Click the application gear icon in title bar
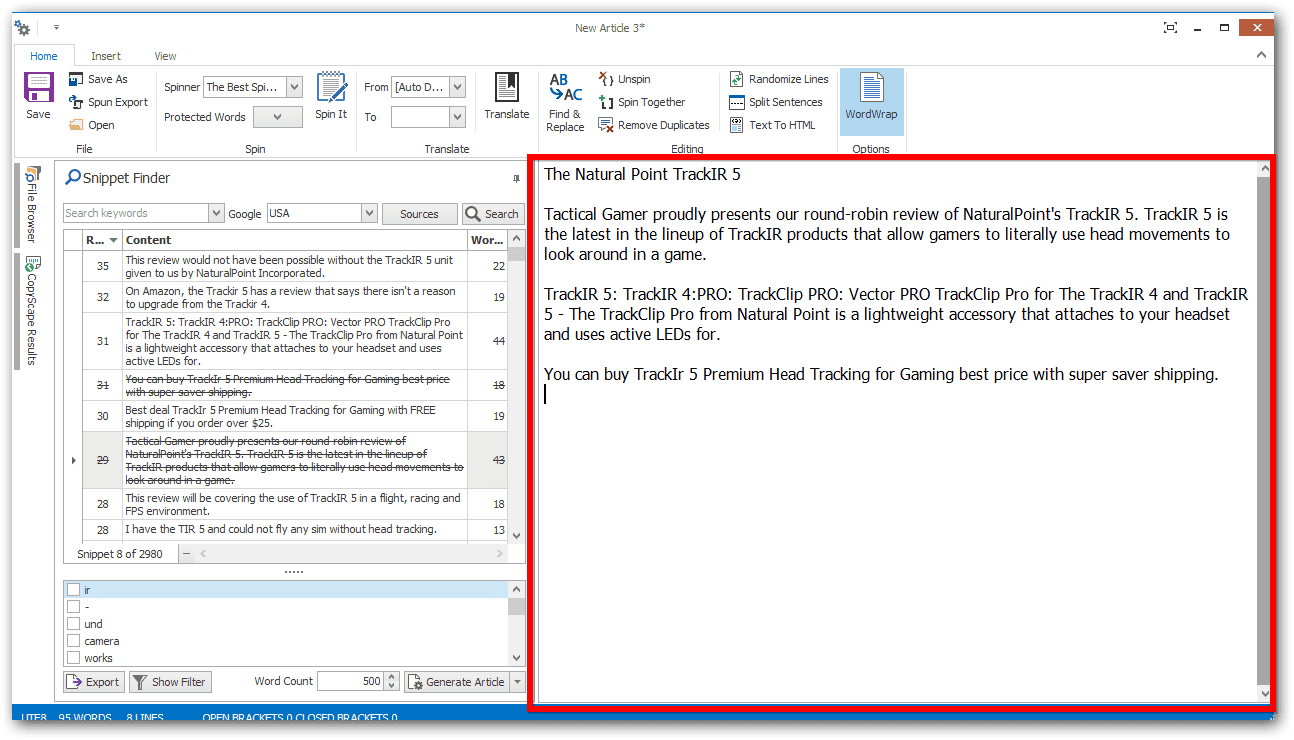 (23, 28)
